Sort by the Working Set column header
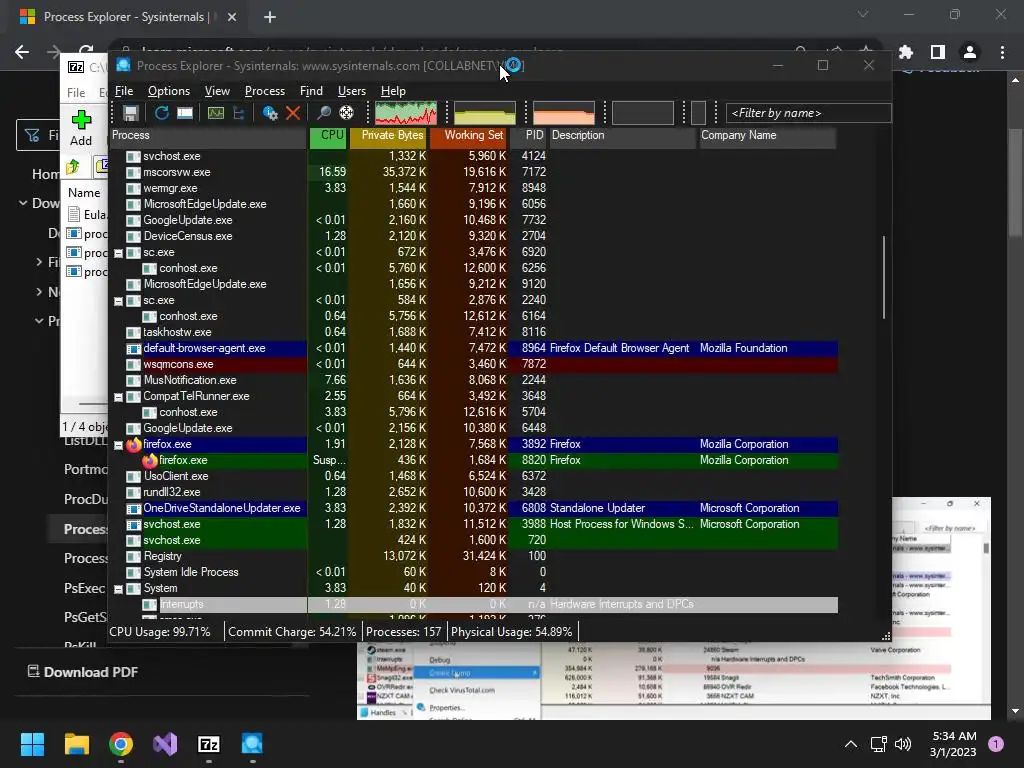 pos(468,135)
